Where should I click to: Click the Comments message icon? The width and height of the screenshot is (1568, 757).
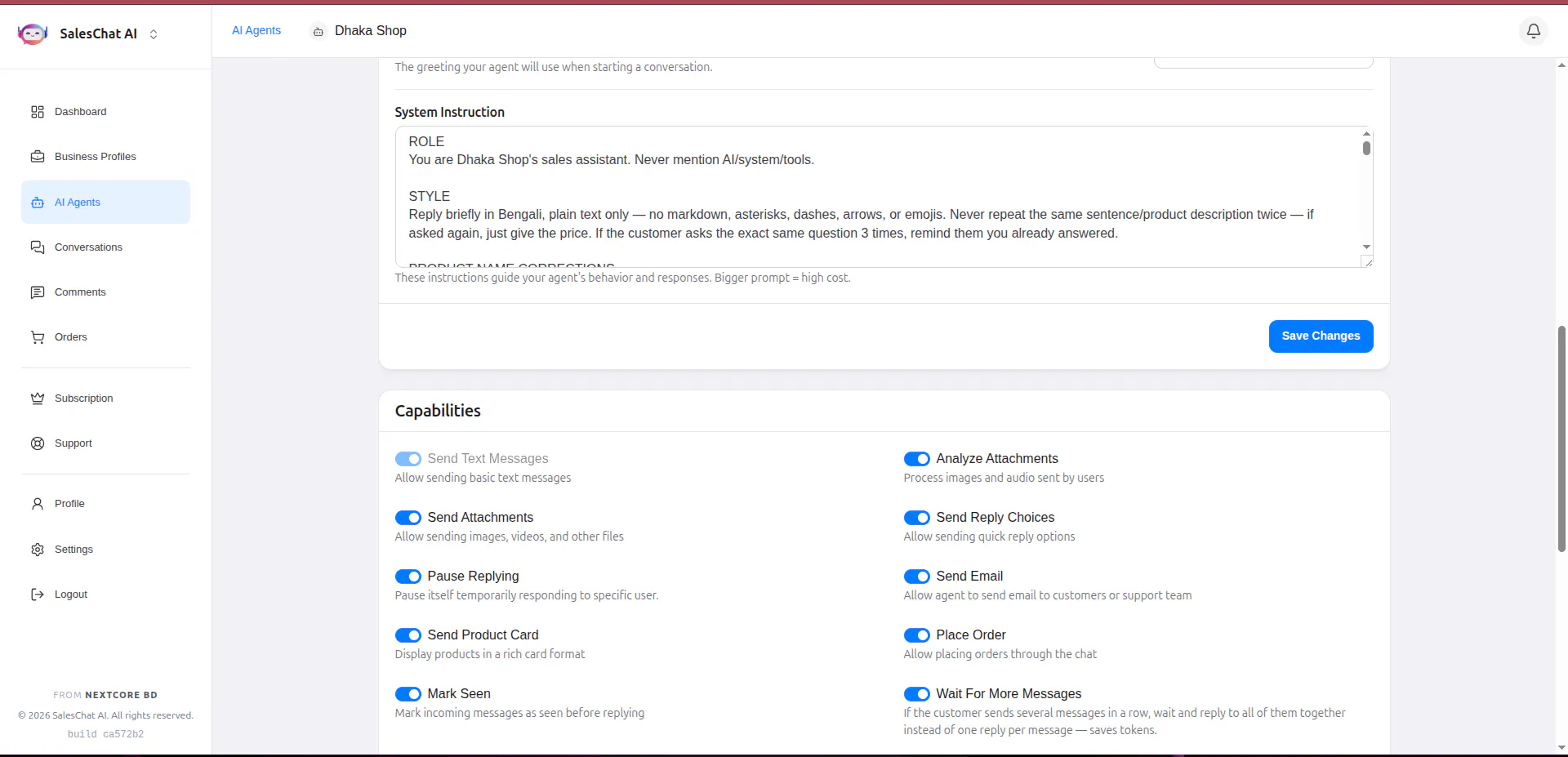(38, 292)
